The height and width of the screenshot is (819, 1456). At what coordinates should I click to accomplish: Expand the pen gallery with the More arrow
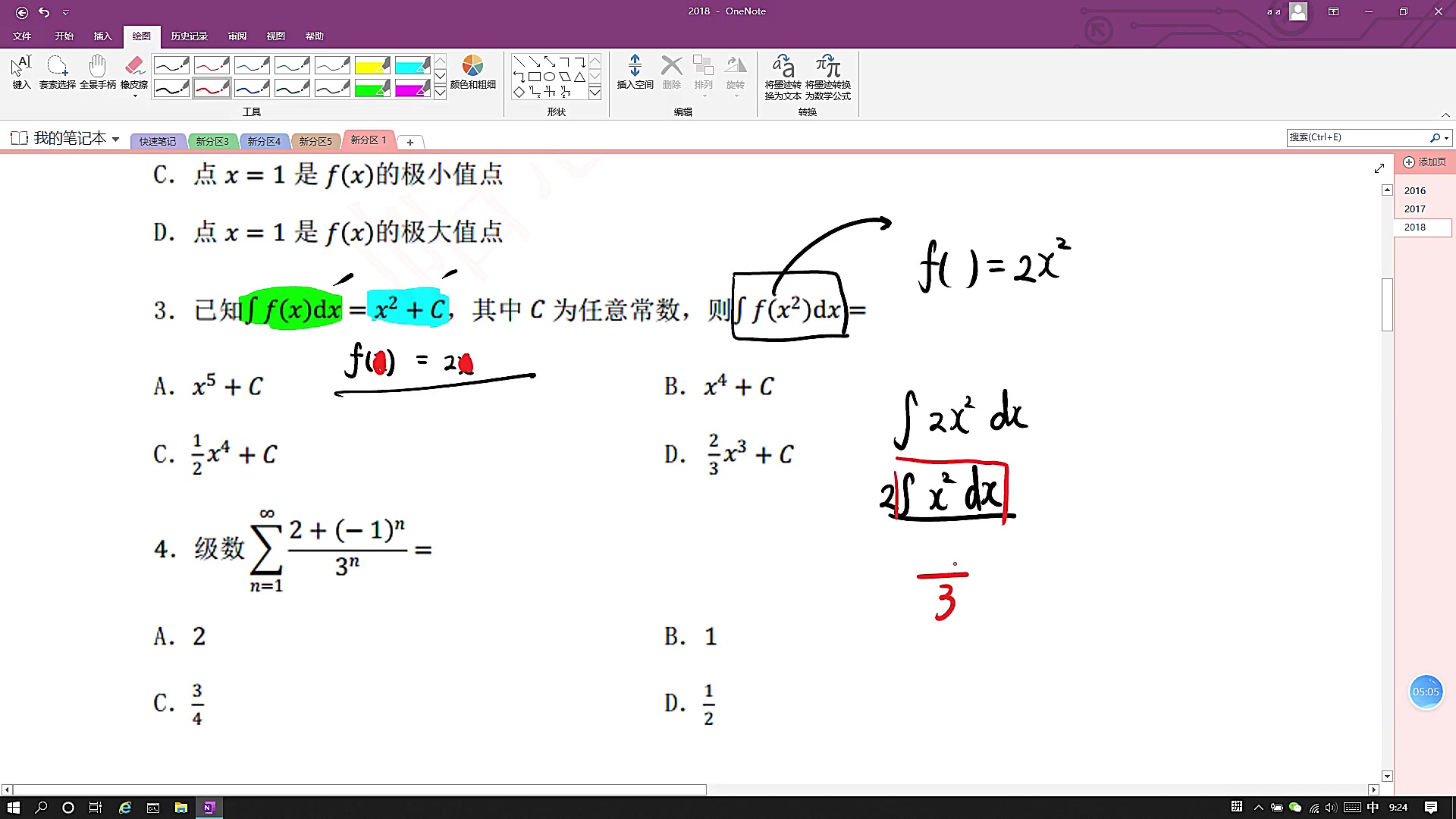tap(440, 91)
